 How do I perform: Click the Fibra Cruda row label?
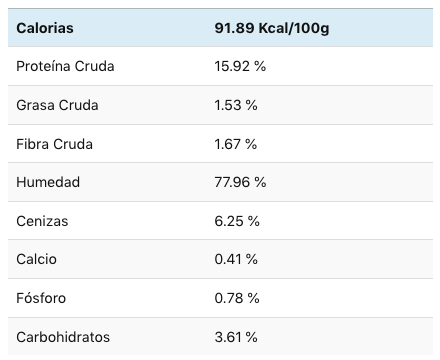54,144
